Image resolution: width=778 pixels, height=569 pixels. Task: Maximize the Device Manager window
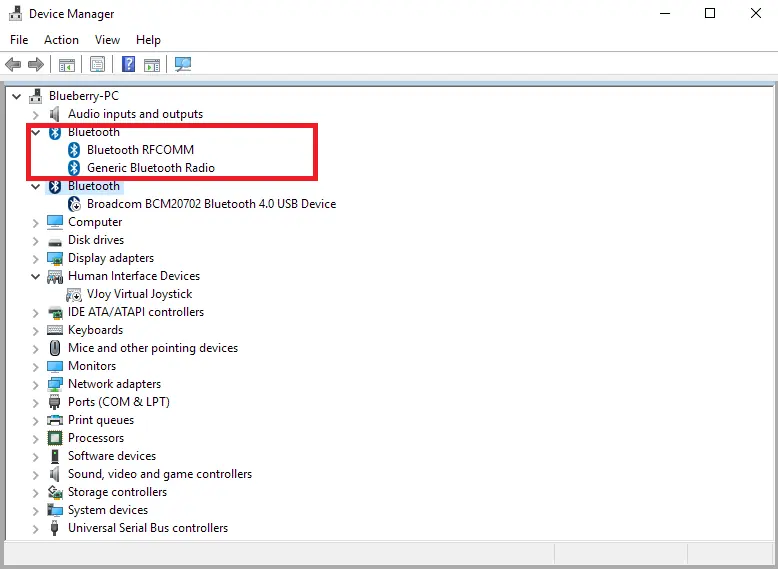pyautogui.click(x=710, y=13)
